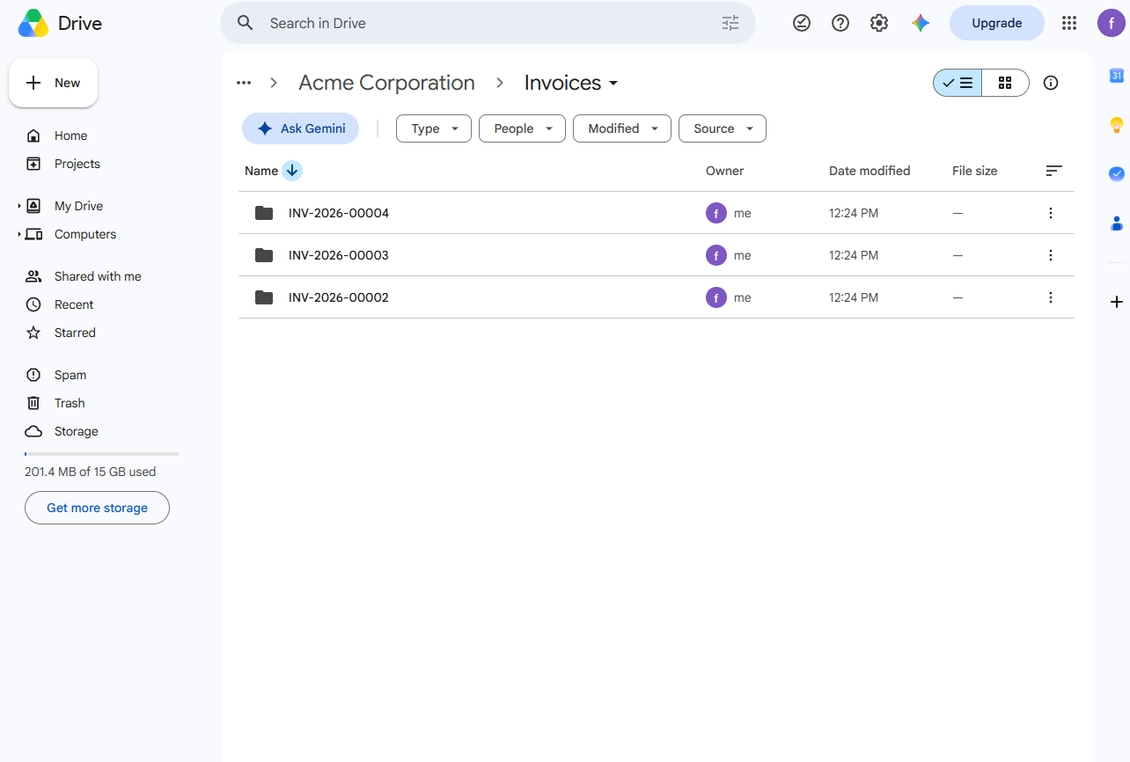The height and width of the screenshot is (762, 1130).
Task: Open the Storage section
Action: pyautogui.click(x=76, y=431)
